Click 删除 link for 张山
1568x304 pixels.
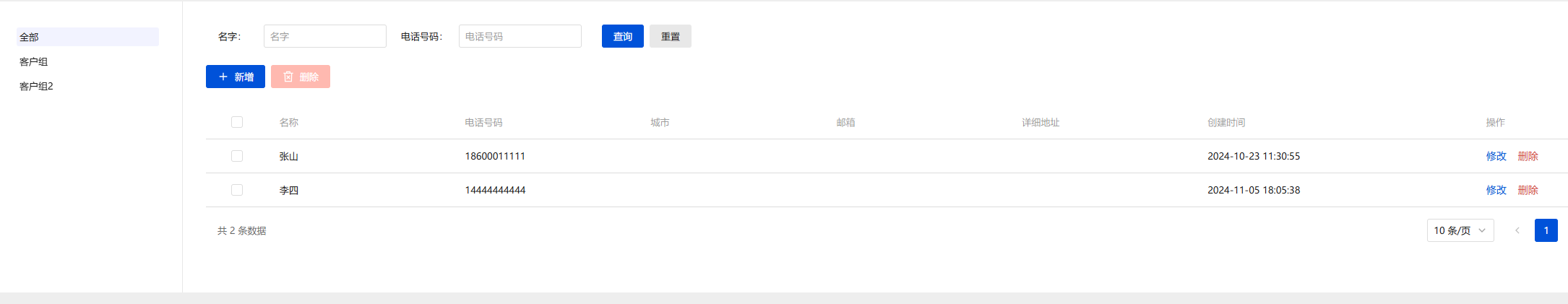(1528, 156)
